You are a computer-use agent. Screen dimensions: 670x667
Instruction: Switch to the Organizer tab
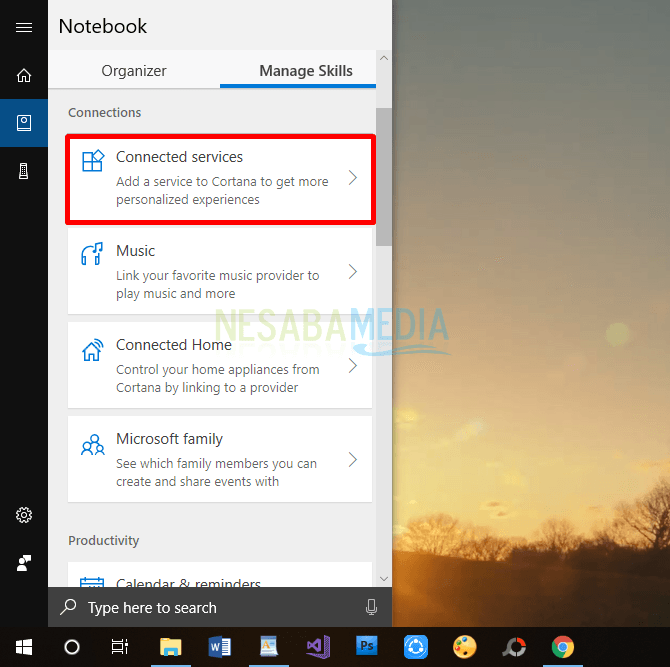(134, 71)
